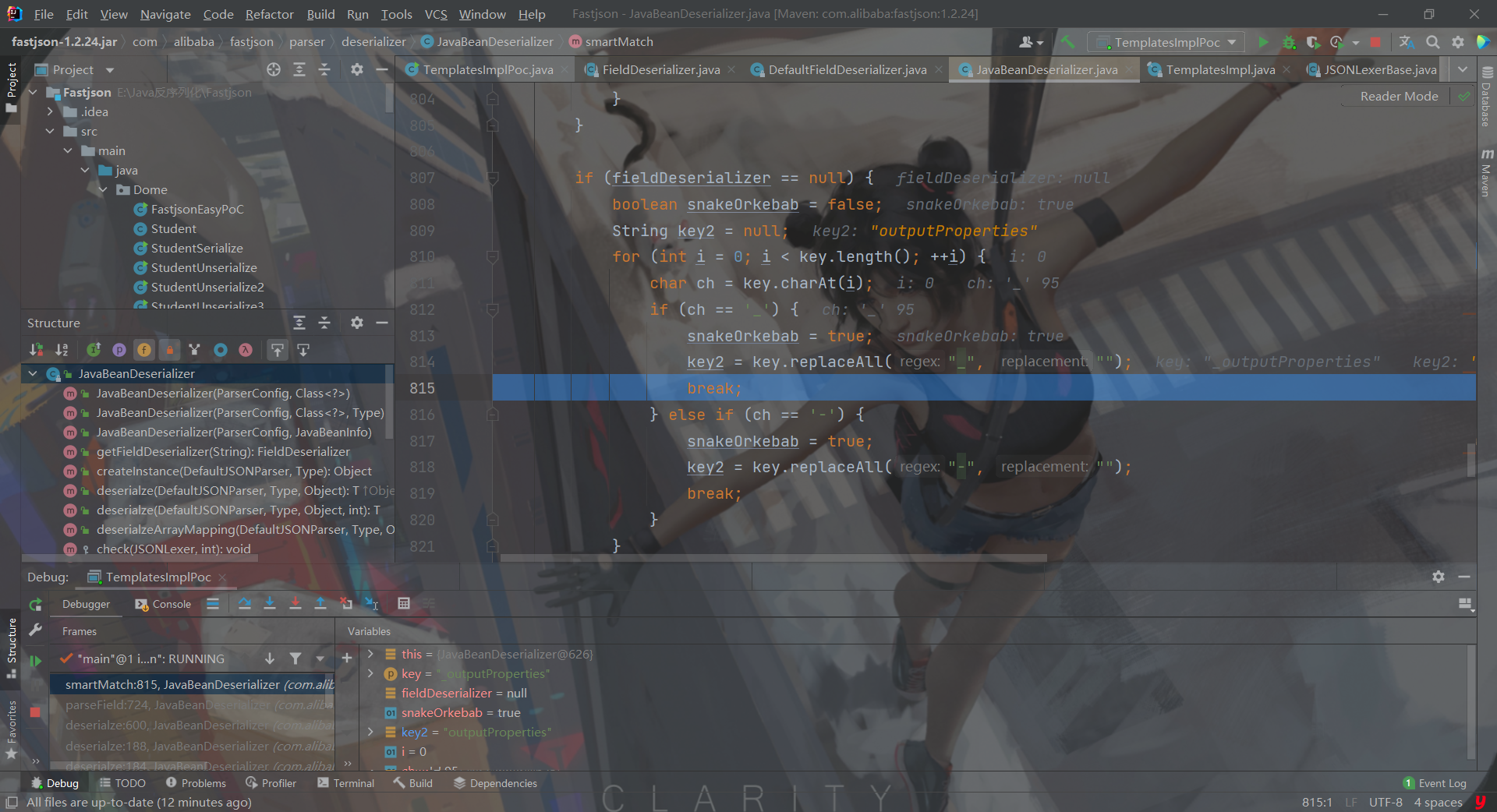Collapse the Dome package node
This screenshot has height=812, width=1497.
click(103, 189)
